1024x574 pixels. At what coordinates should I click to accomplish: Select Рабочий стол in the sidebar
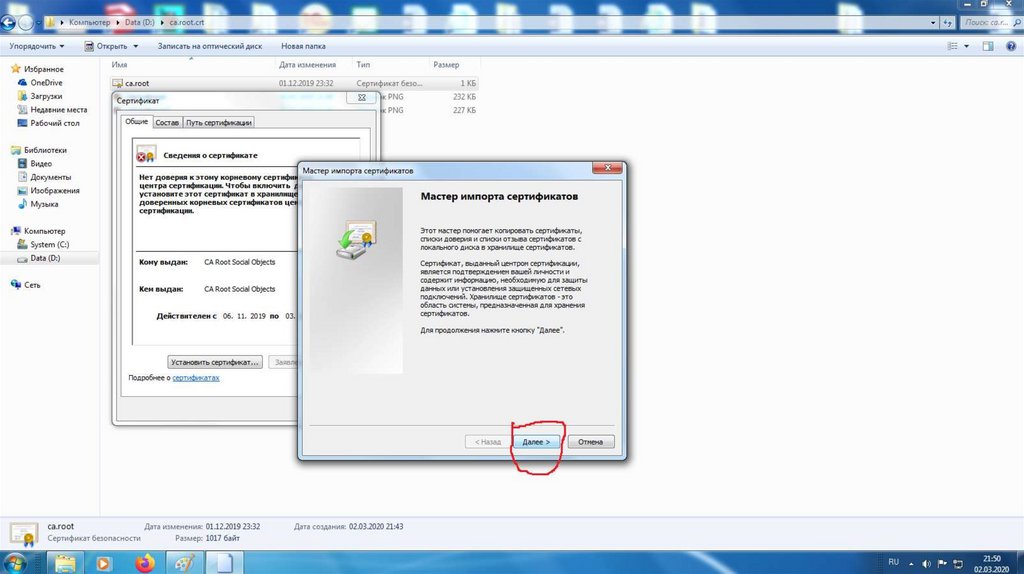[55, 123]
